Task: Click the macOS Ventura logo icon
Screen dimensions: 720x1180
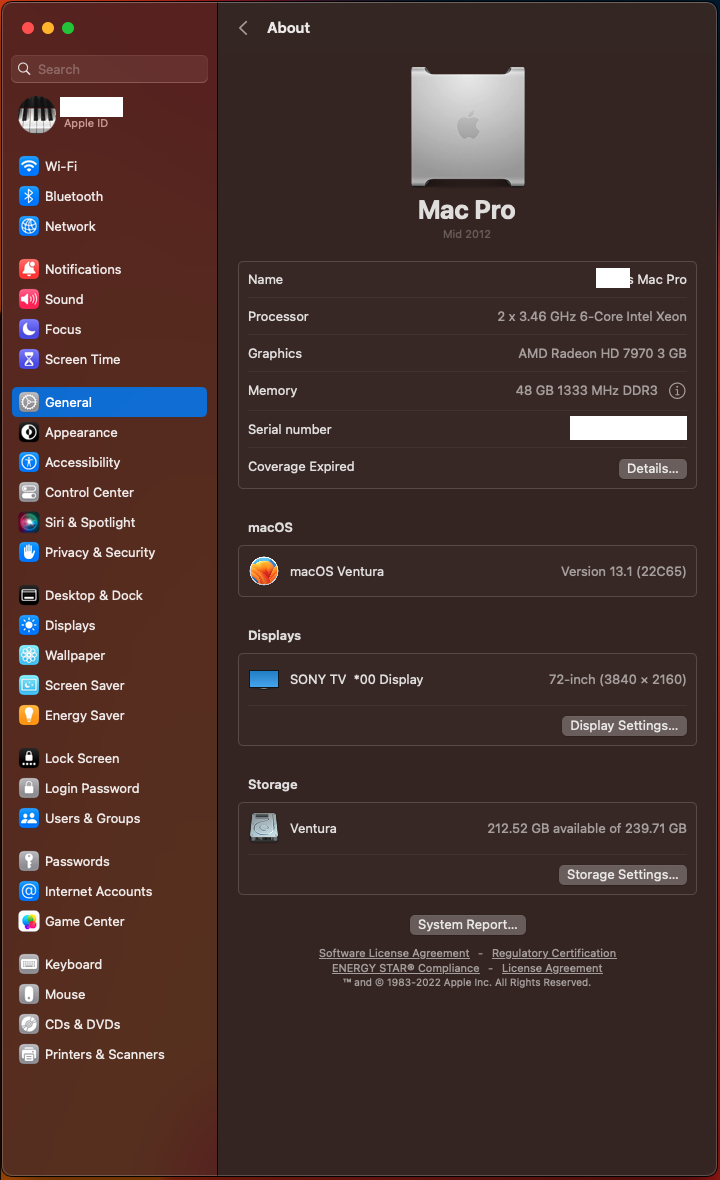Action: tap(264, 571)
